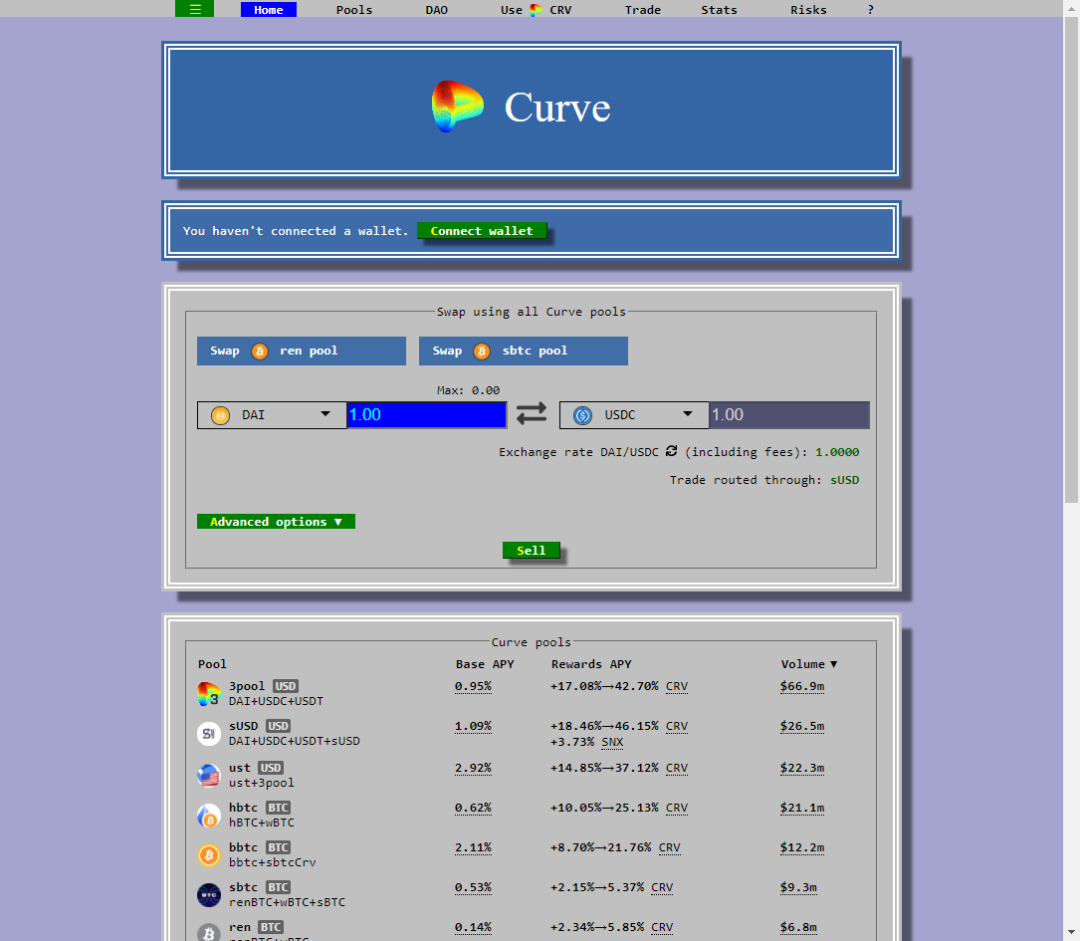Click the bitcoin icon in ren swap button

[260, 351]
